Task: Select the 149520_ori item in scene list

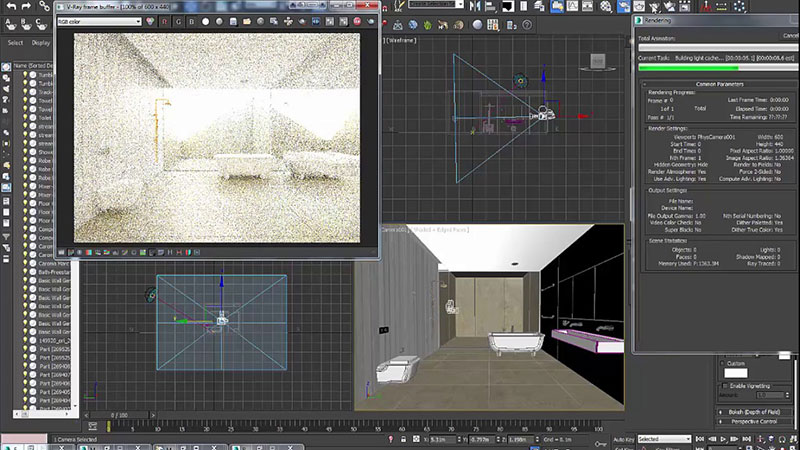Action: [55, 340]
